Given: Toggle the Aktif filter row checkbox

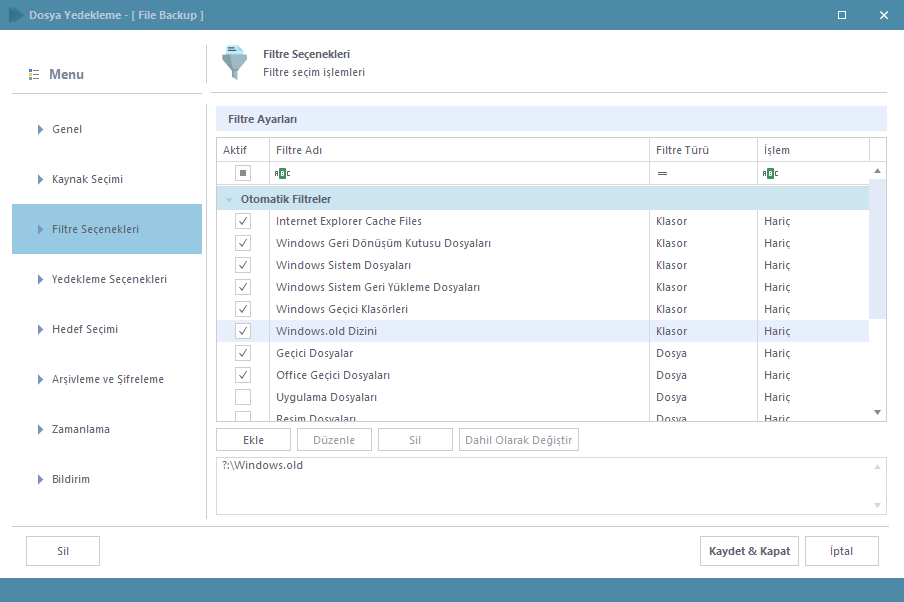Looking at the screenshot, I should [x=243, y=173].
